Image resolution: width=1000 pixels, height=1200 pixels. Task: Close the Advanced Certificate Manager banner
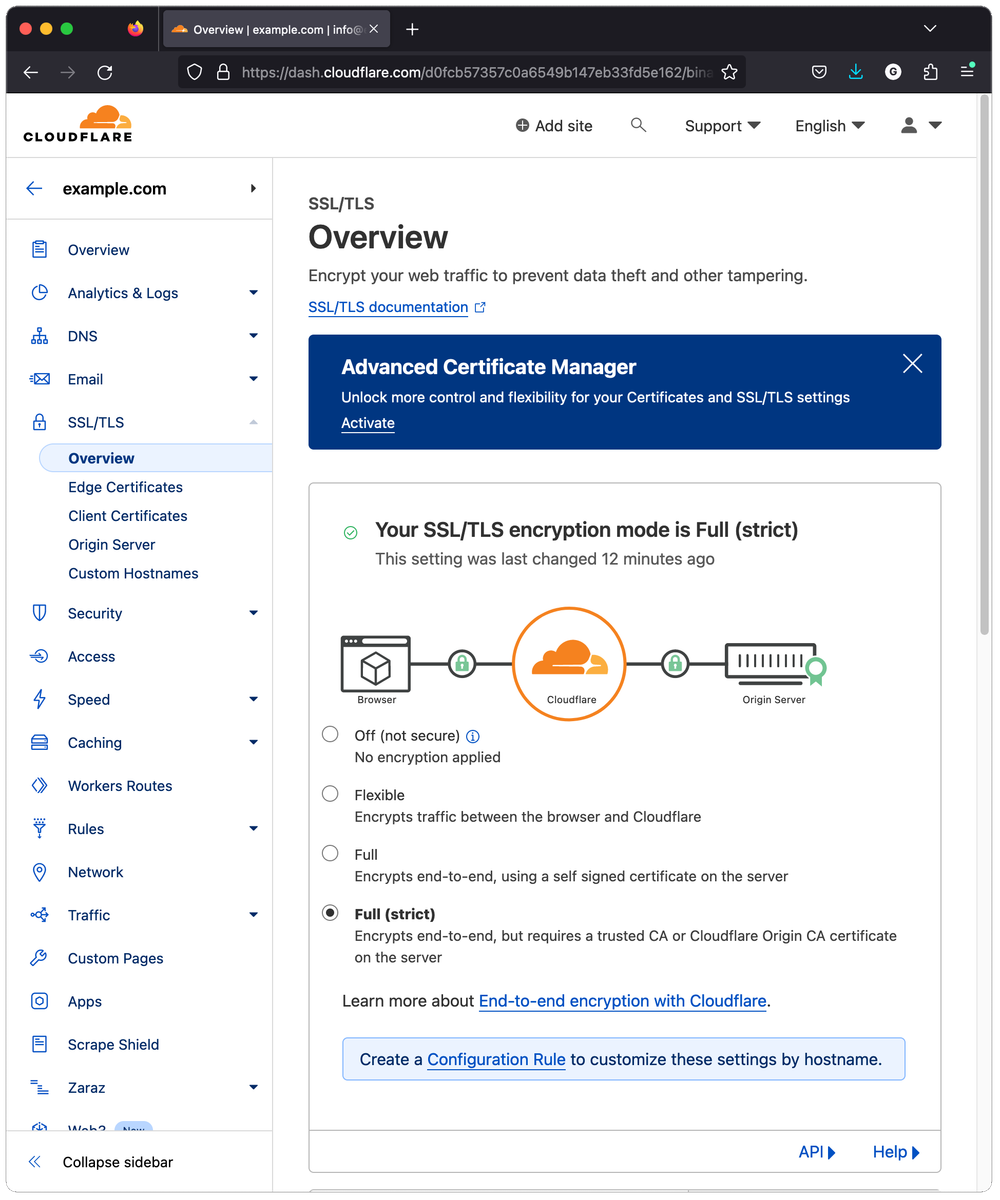pos(912,364)
